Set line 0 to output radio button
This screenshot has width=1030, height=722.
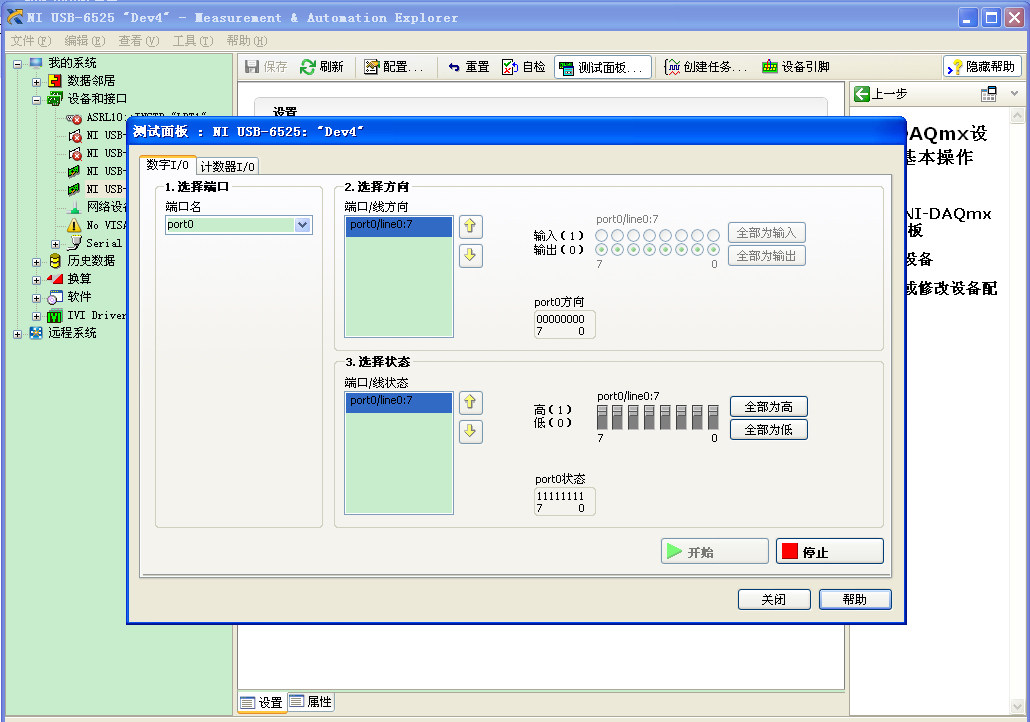(713, 250)
